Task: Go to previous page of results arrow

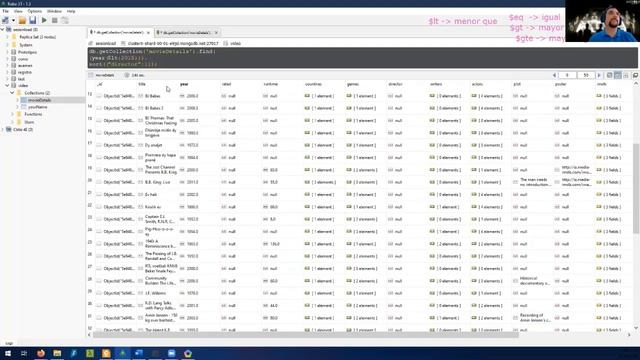Action: coord(554,75)
